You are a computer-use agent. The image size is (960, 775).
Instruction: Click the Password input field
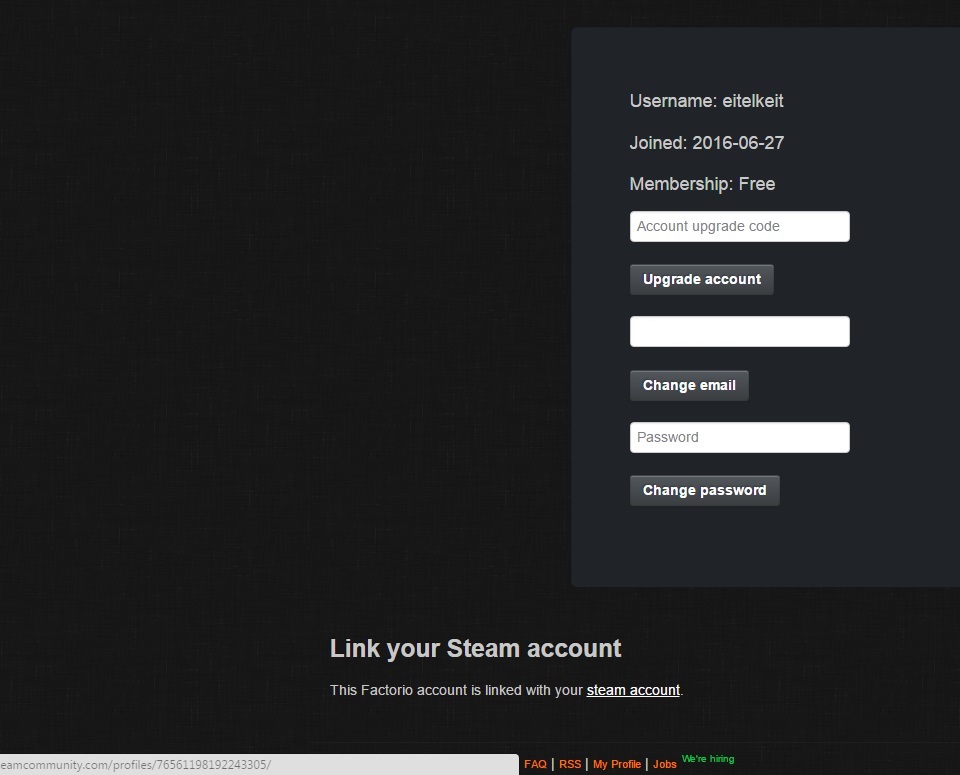click(x=740, y=438)
